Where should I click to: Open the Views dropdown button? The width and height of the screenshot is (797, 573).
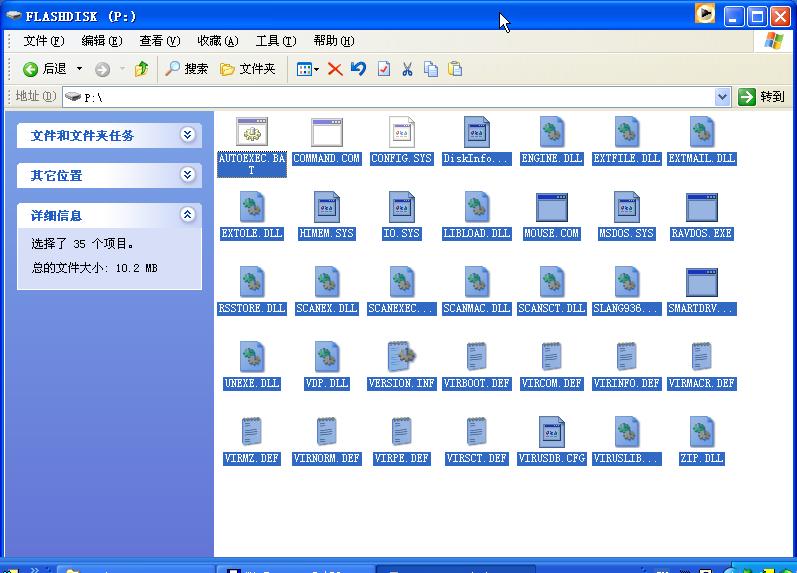point(308,69)
